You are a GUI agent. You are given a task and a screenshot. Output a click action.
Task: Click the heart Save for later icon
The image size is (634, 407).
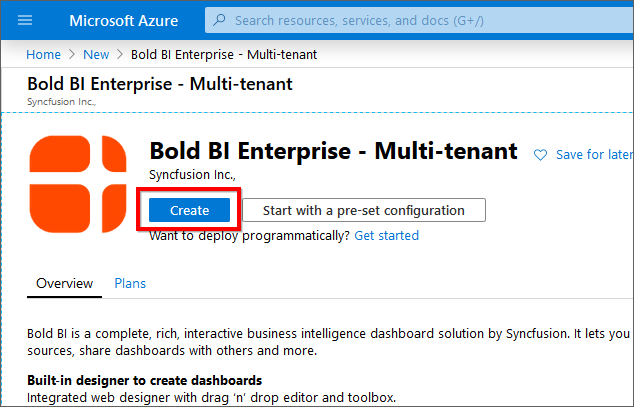(541, 155)
